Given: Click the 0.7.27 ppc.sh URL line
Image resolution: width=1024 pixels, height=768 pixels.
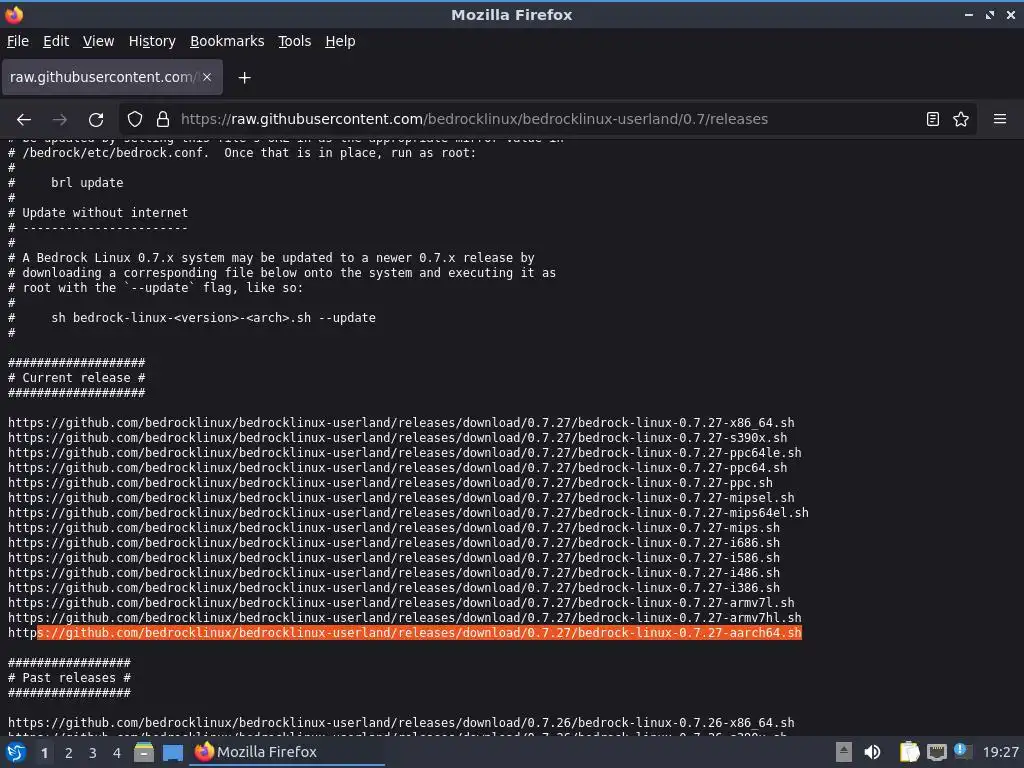Looking at the screenshot, I should tap(390, 483).
